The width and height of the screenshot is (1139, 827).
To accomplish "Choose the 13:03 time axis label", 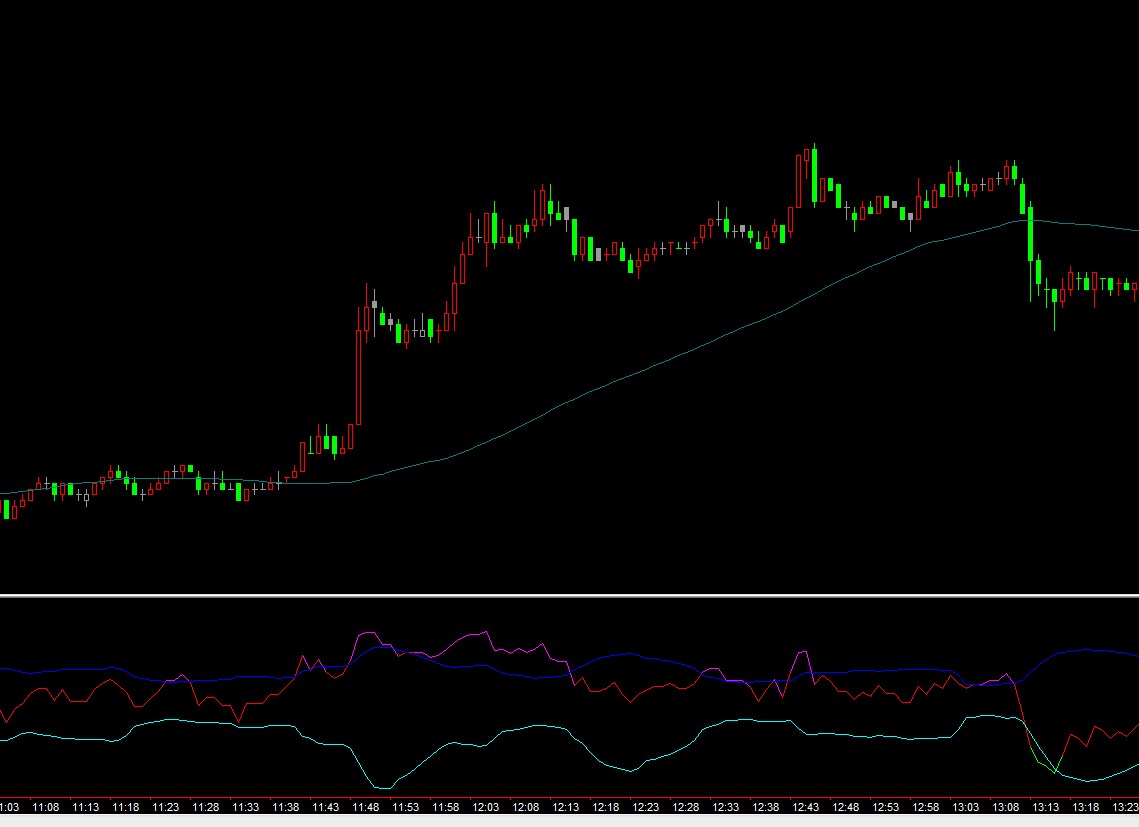I will (x=965, y=807).
